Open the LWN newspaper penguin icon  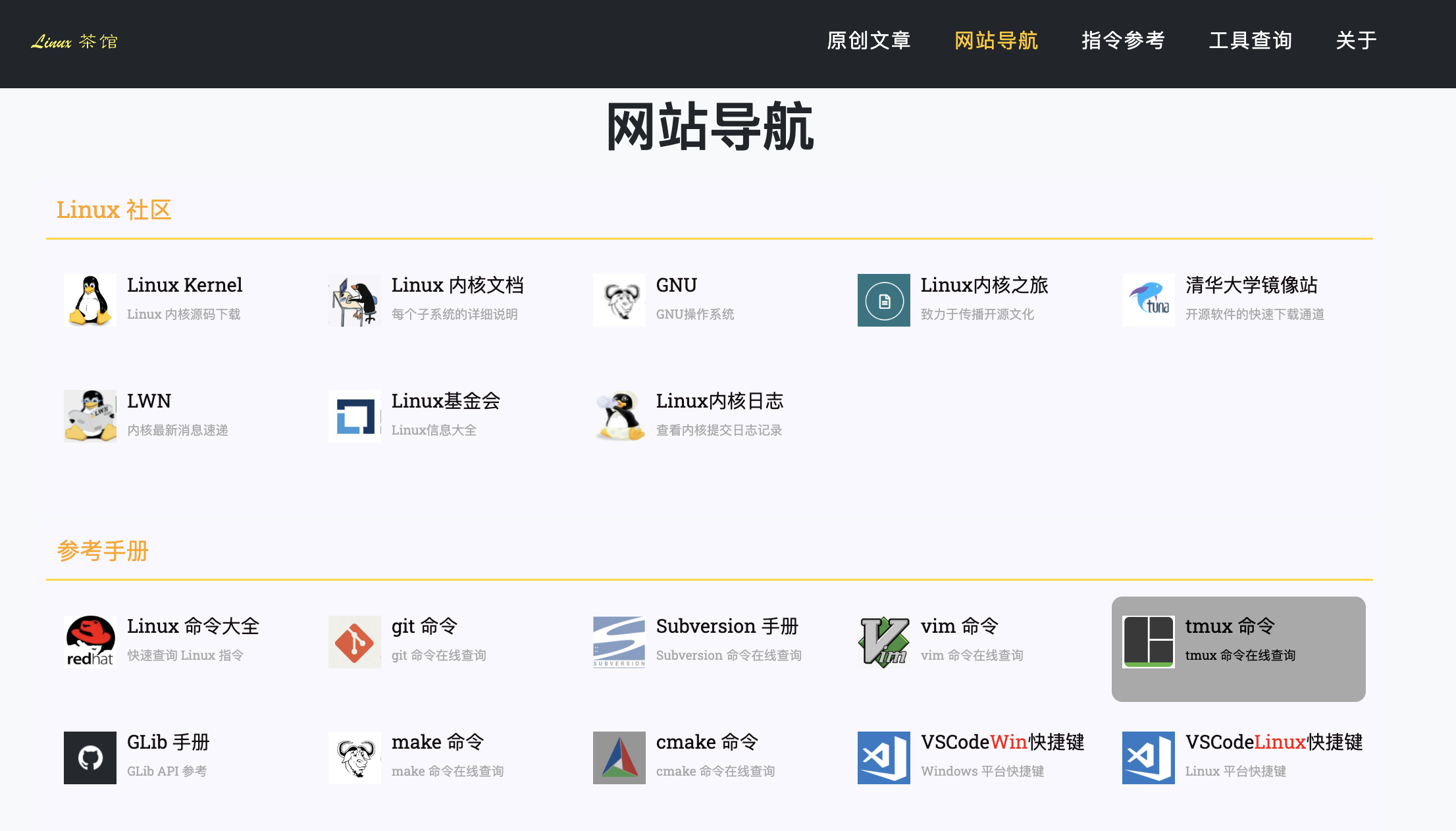point(90,416)
